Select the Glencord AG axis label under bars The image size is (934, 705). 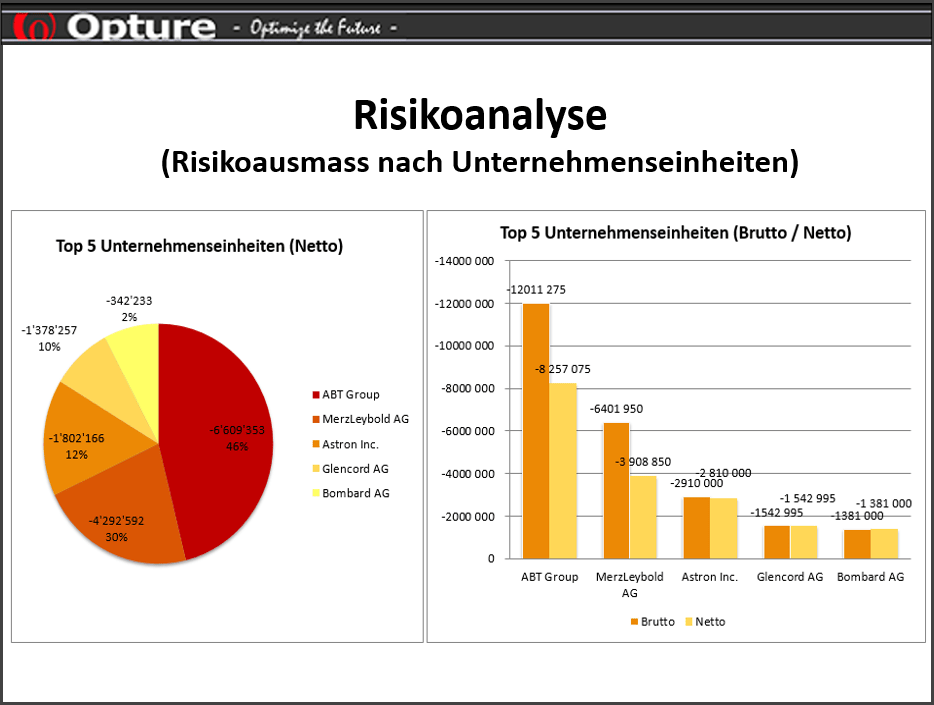pyautogui.click(x=789, y=577)
